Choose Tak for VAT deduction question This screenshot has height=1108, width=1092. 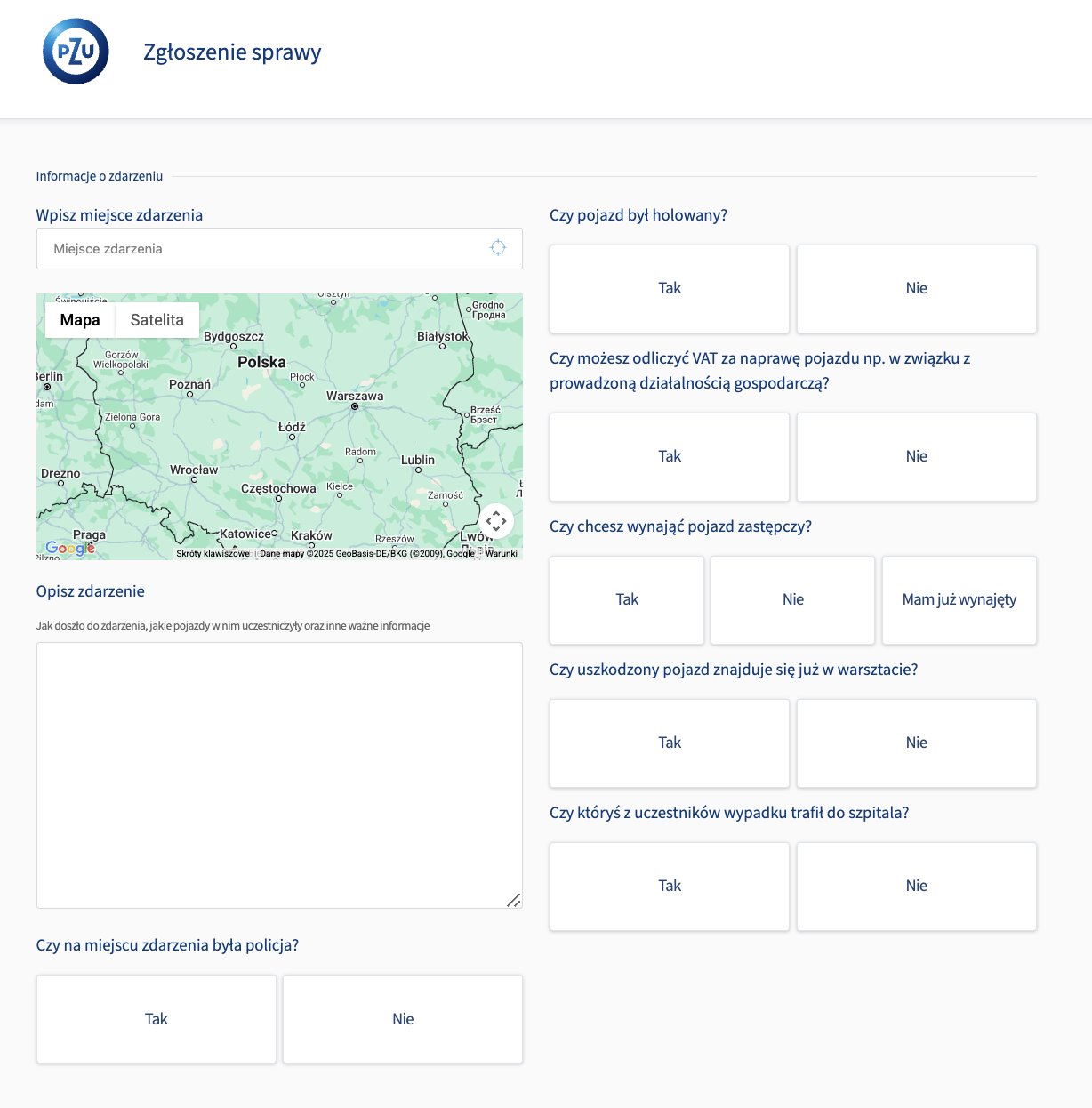click(669, 457)
